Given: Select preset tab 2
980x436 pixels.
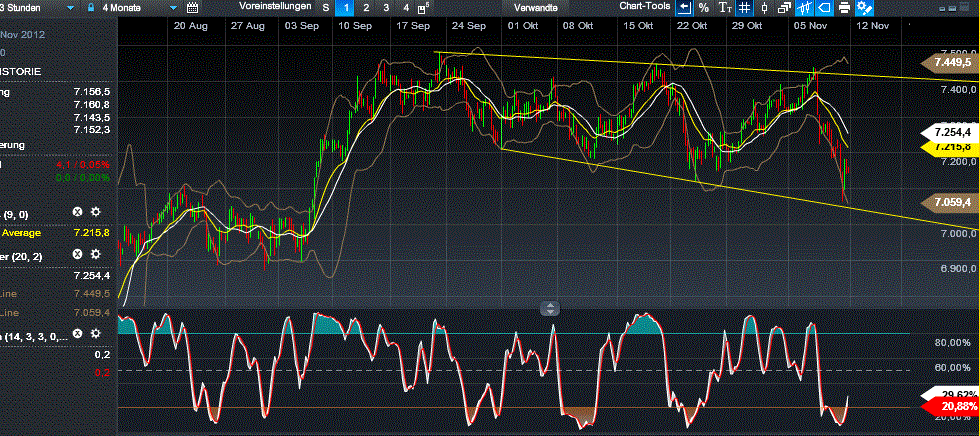Looking at the screenshot, I should (x=367, y=7).
